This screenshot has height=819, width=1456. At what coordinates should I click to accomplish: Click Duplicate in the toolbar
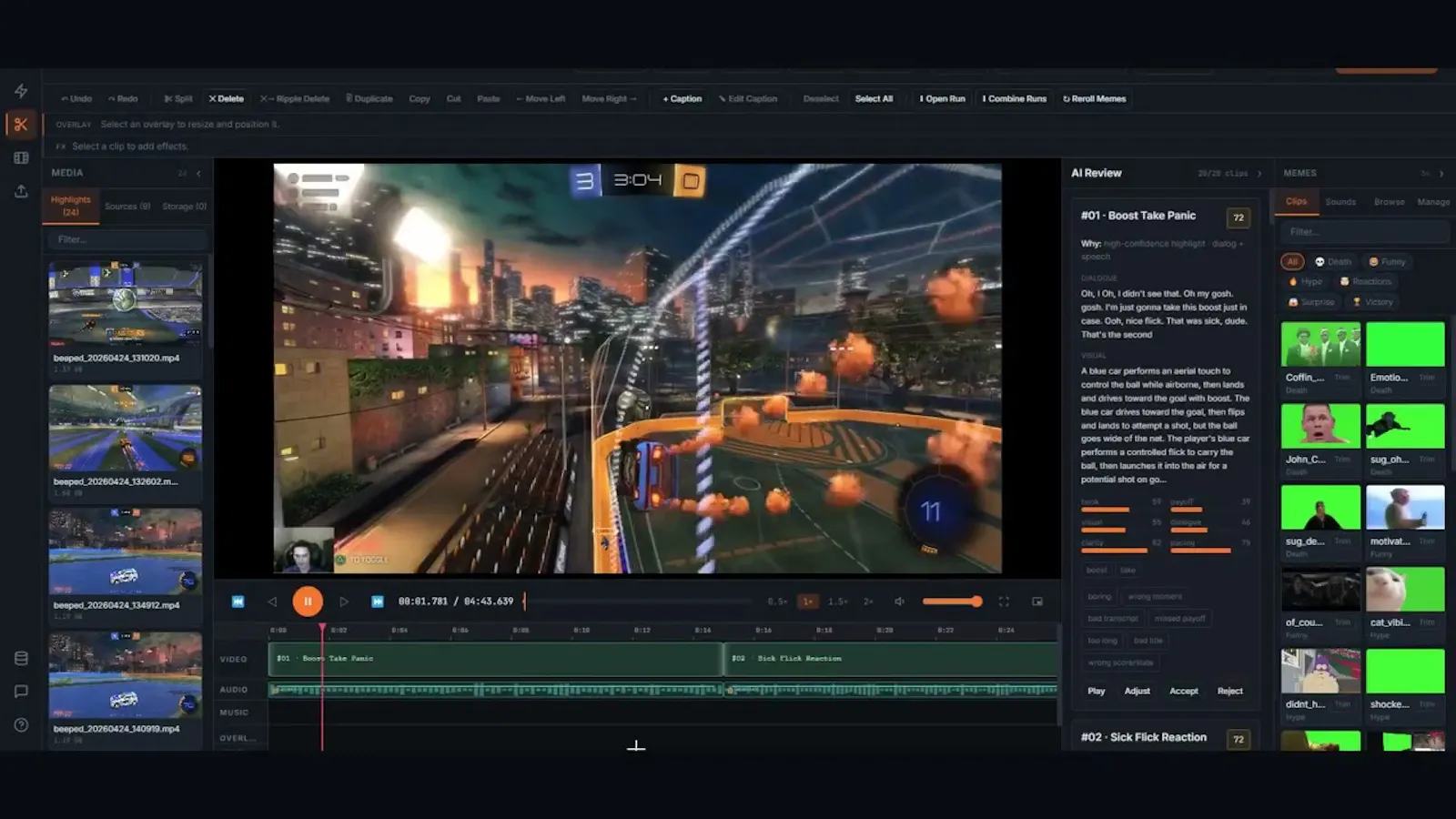tap(369, 98)
